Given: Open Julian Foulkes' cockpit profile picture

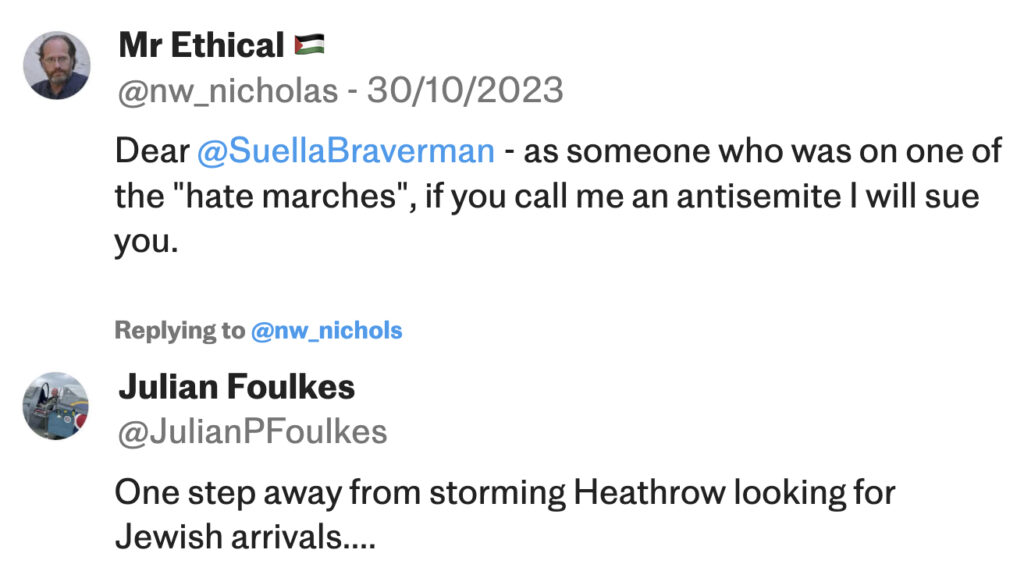Looking at the screenshot, I should tap(57, 406).
